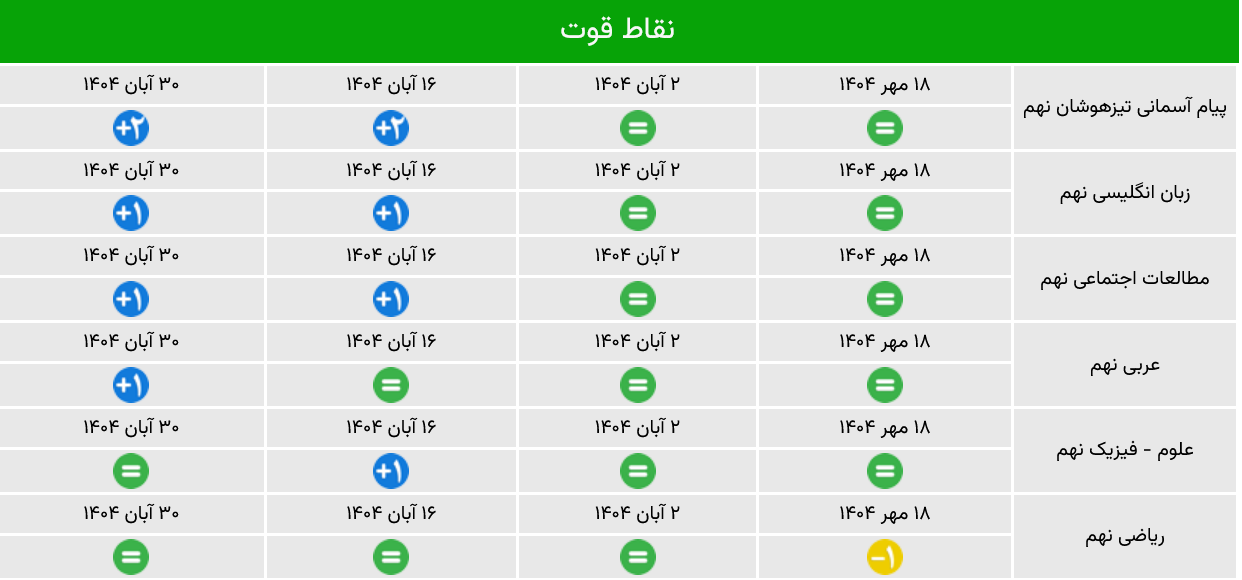1242x580 pixels.
Task: Select the علوم - فیزیک نهم row label
Action: (x=1125, y=450)
